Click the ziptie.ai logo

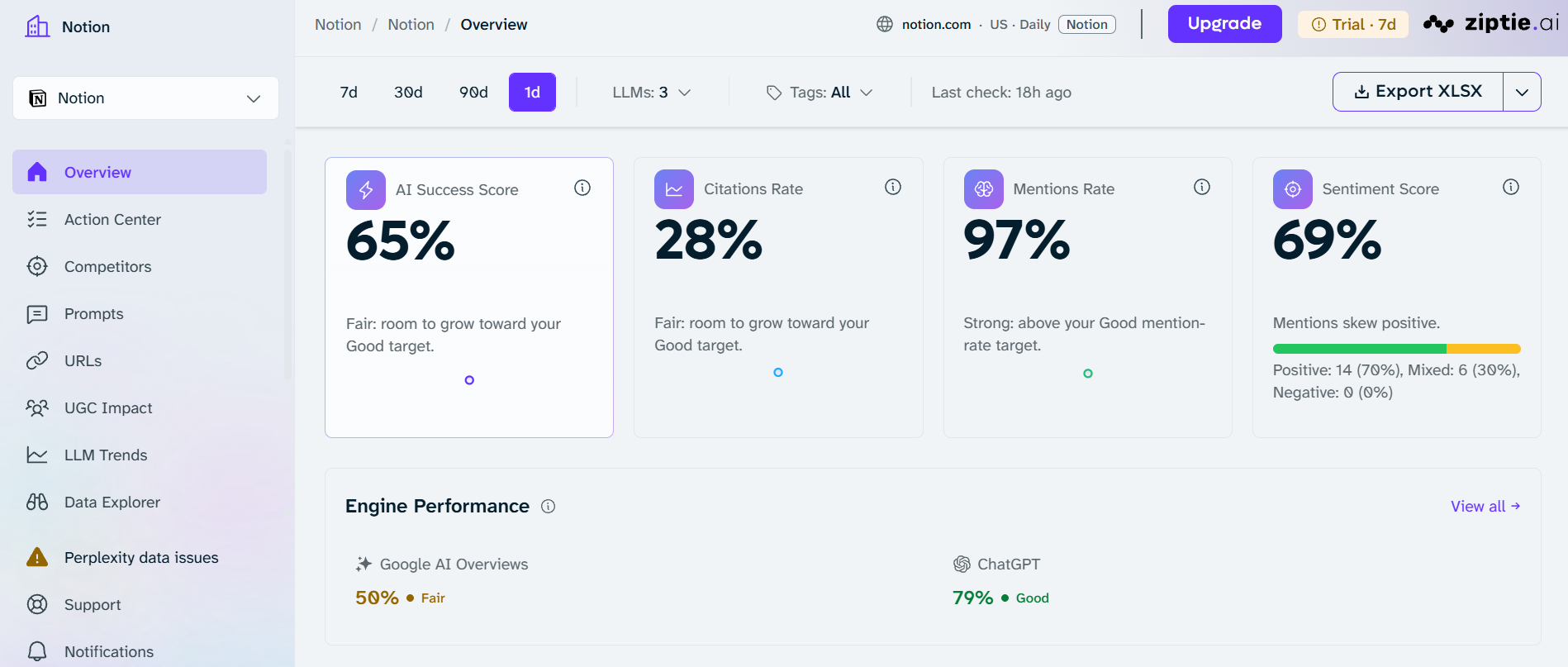(x=1491, y=23)
